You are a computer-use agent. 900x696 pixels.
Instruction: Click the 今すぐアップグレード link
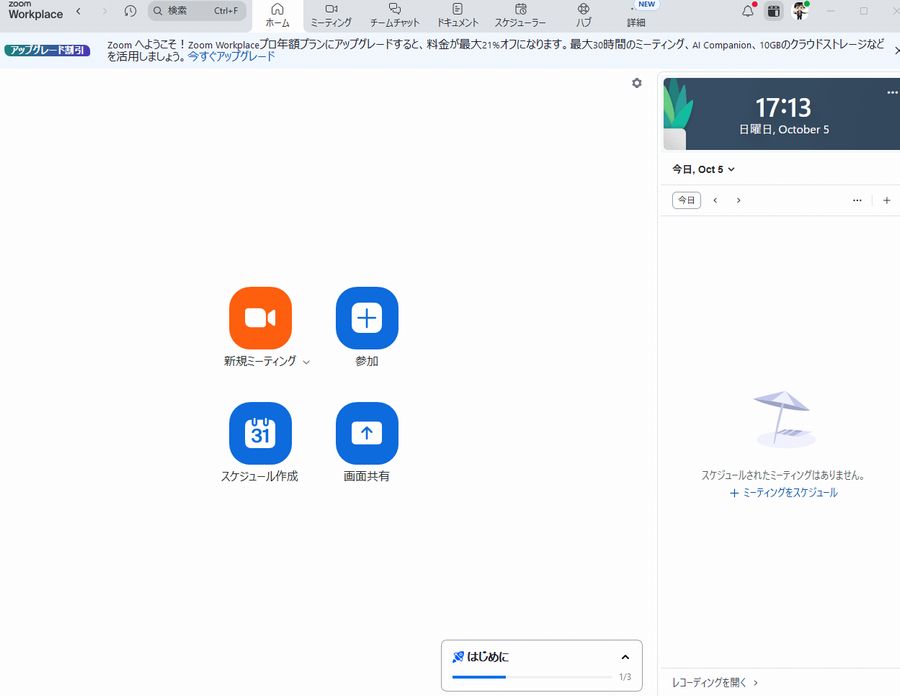coord(232,57)
